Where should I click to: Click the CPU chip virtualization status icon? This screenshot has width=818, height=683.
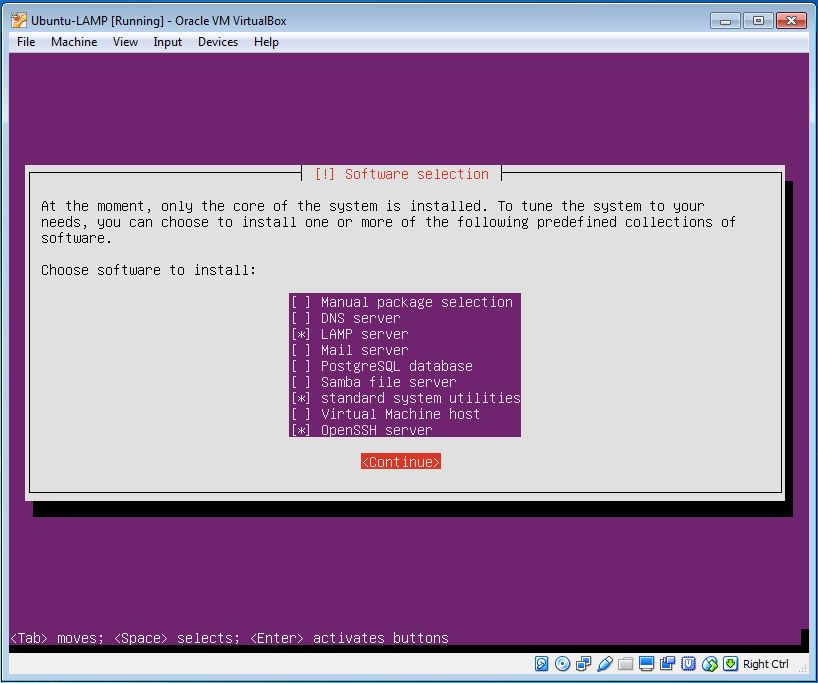(689, 664)
